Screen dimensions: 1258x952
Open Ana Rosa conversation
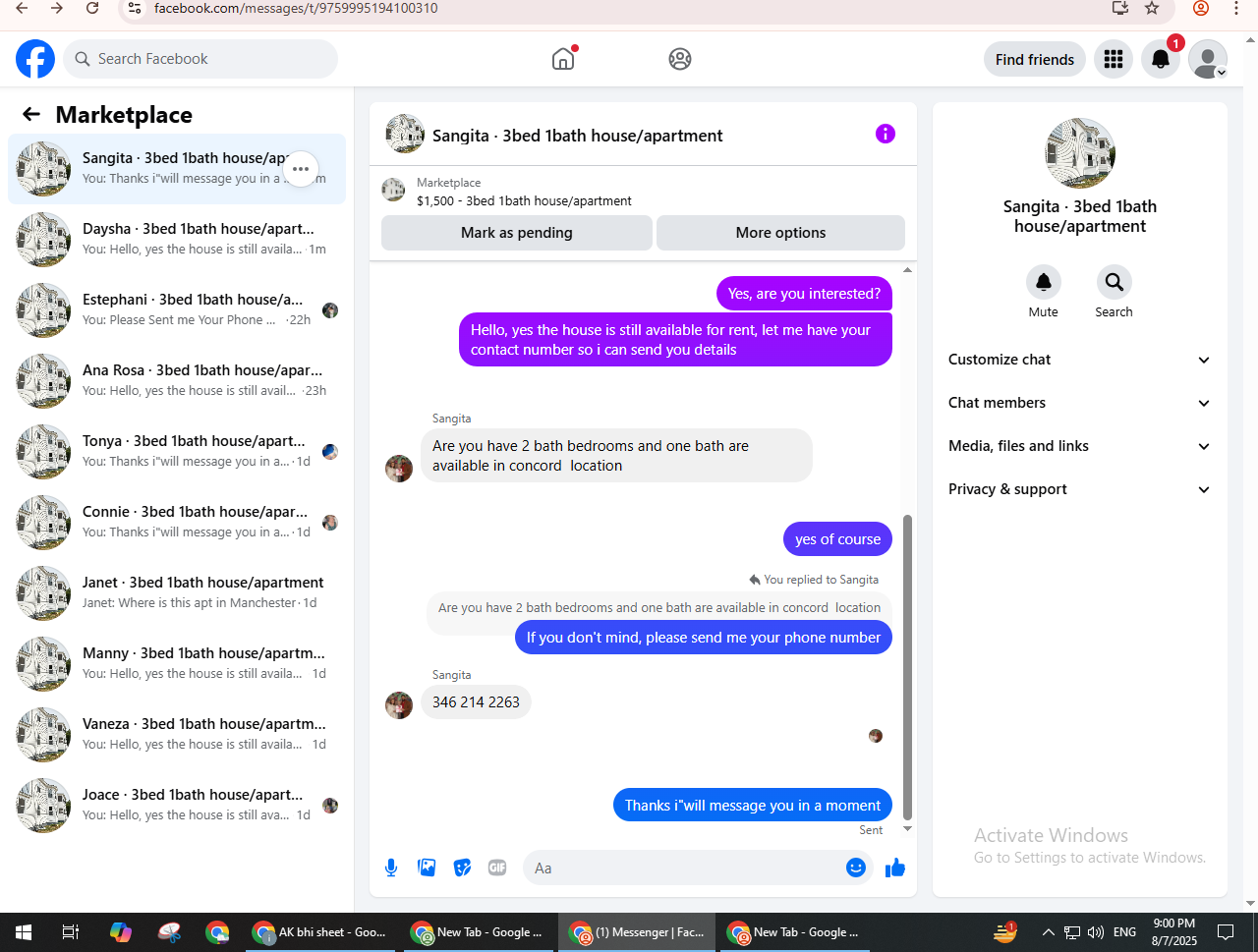[177, 381]
